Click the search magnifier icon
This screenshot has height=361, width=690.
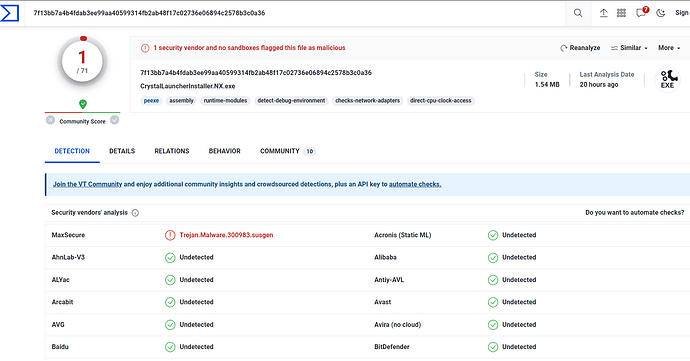click(x=578, y=13)
